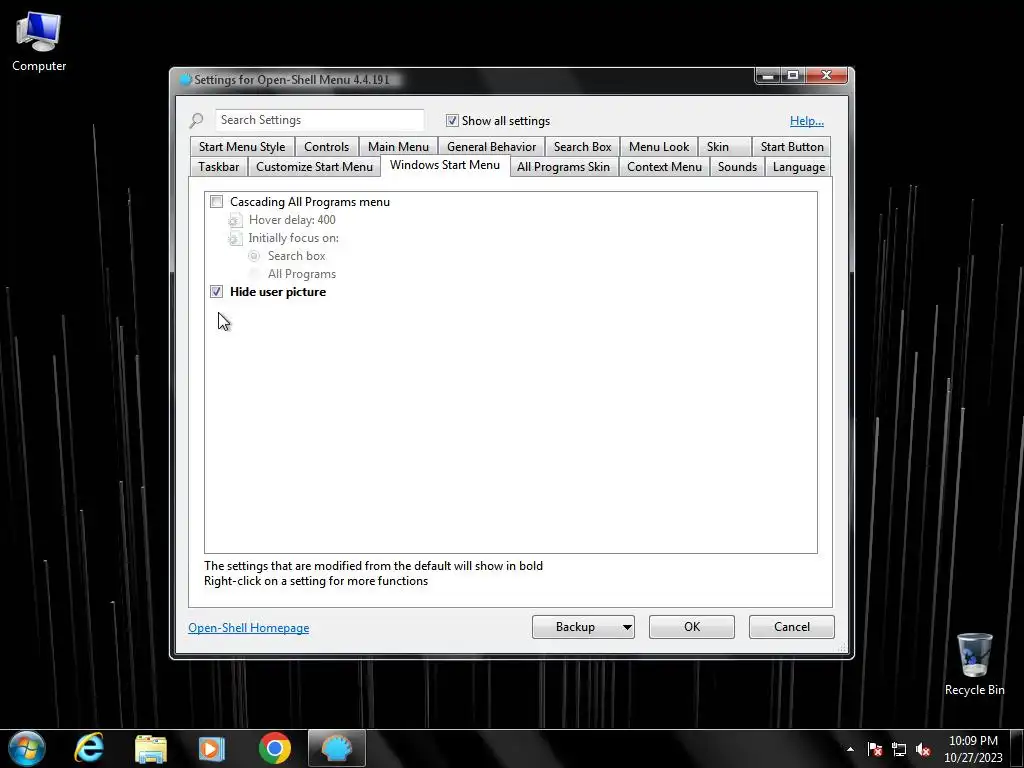This screenshot has width=1024, height=768.
Task: Switch to Start Menu Style tab
Action: coord(242,147)
